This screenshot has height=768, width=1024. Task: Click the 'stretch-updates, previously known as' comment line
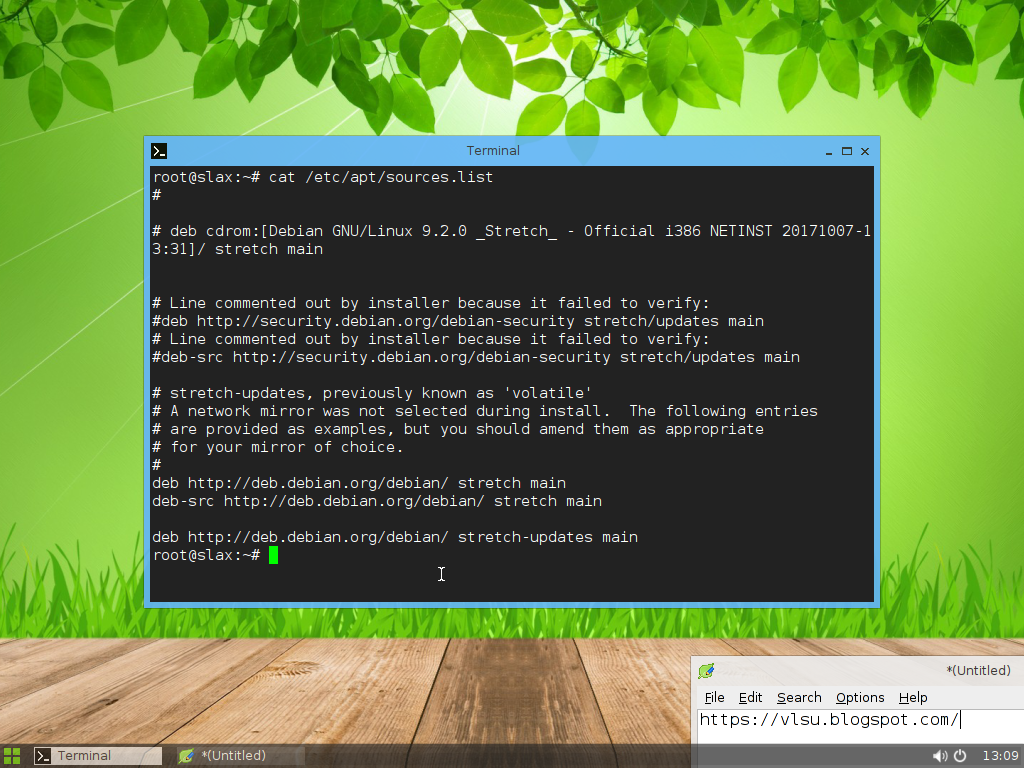(x=372, y=393)
